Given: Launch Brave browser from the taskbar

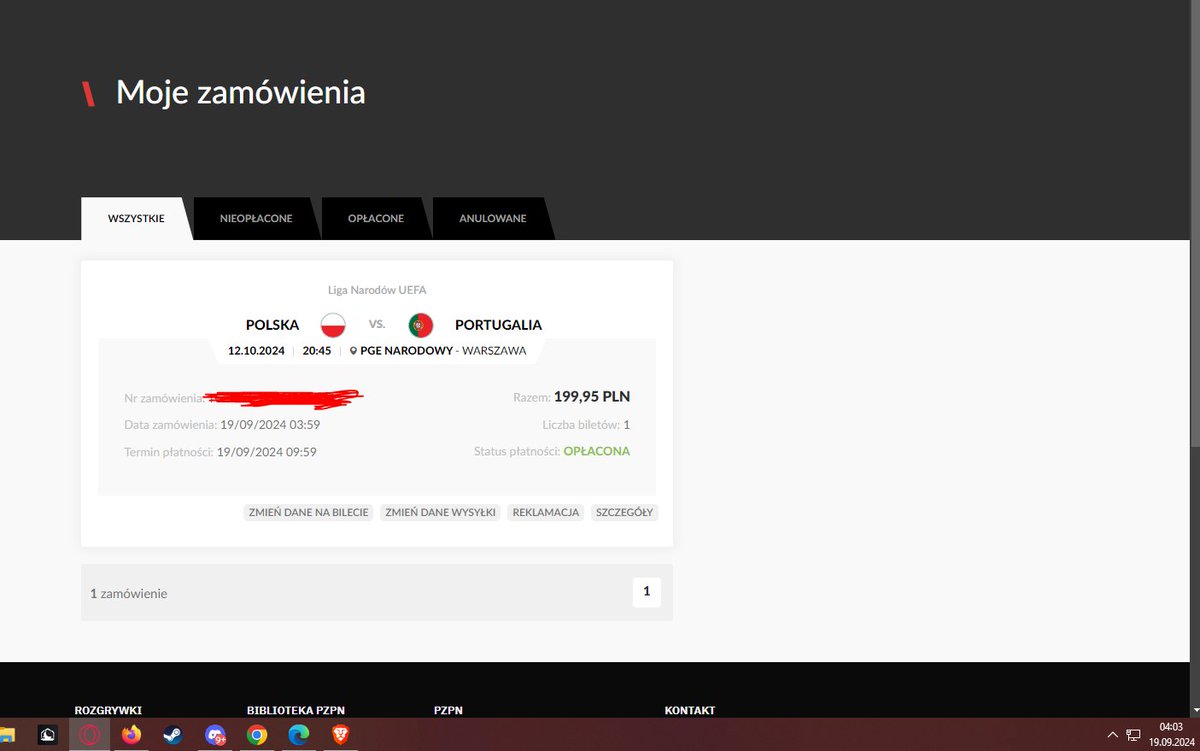Looking at the screenshot, I should pos(341,735).
